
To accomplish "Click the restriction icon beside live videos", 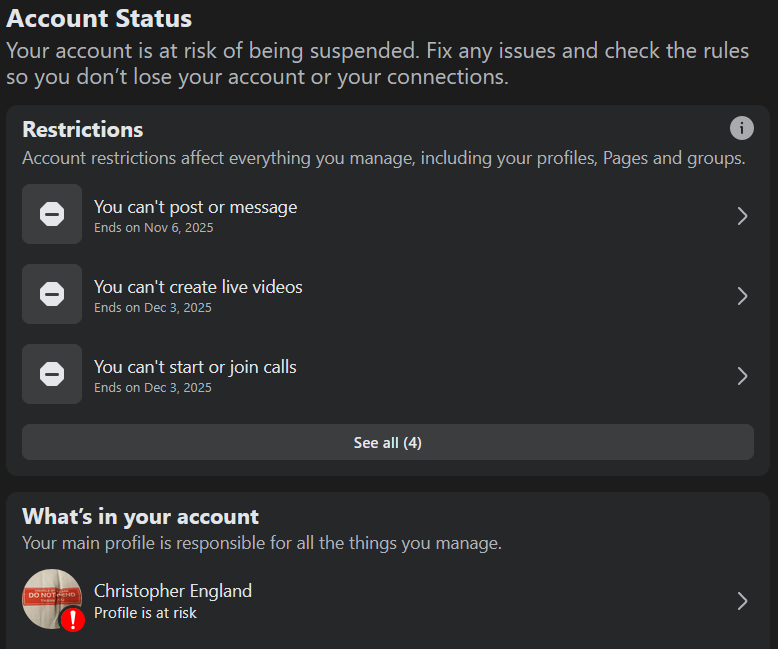I will (52, 294).
